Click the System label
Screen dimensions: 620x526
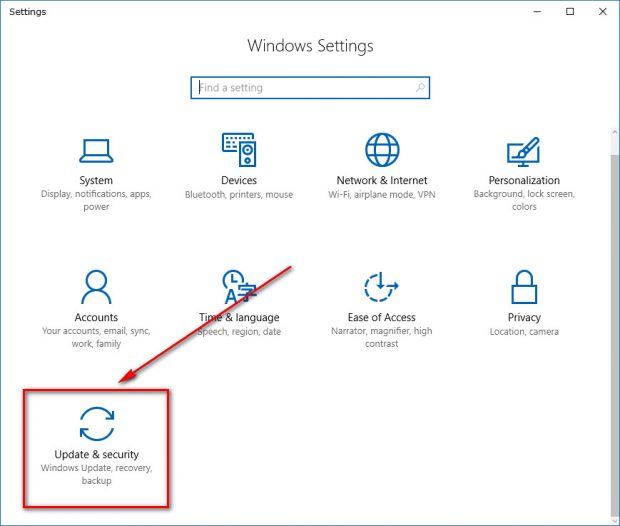[x=96, y=180]
